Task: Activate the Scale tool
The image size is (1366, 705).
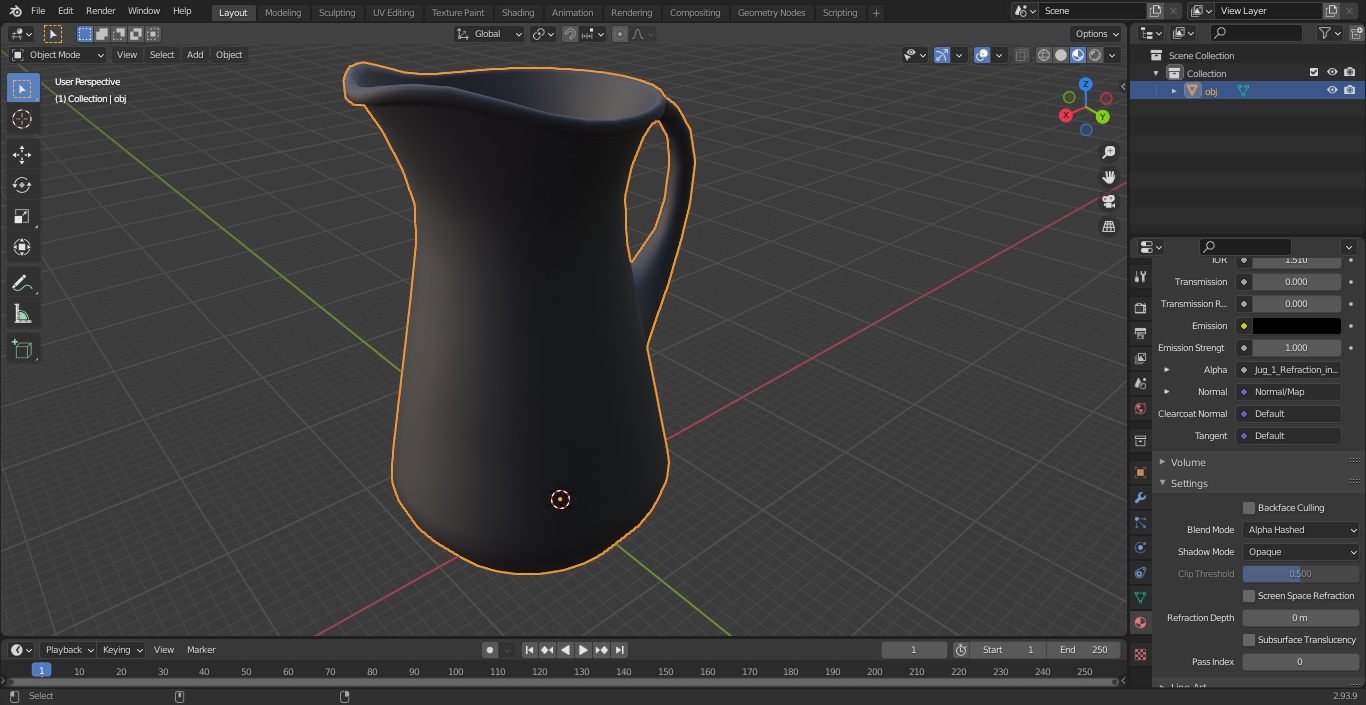Action: 22,216
